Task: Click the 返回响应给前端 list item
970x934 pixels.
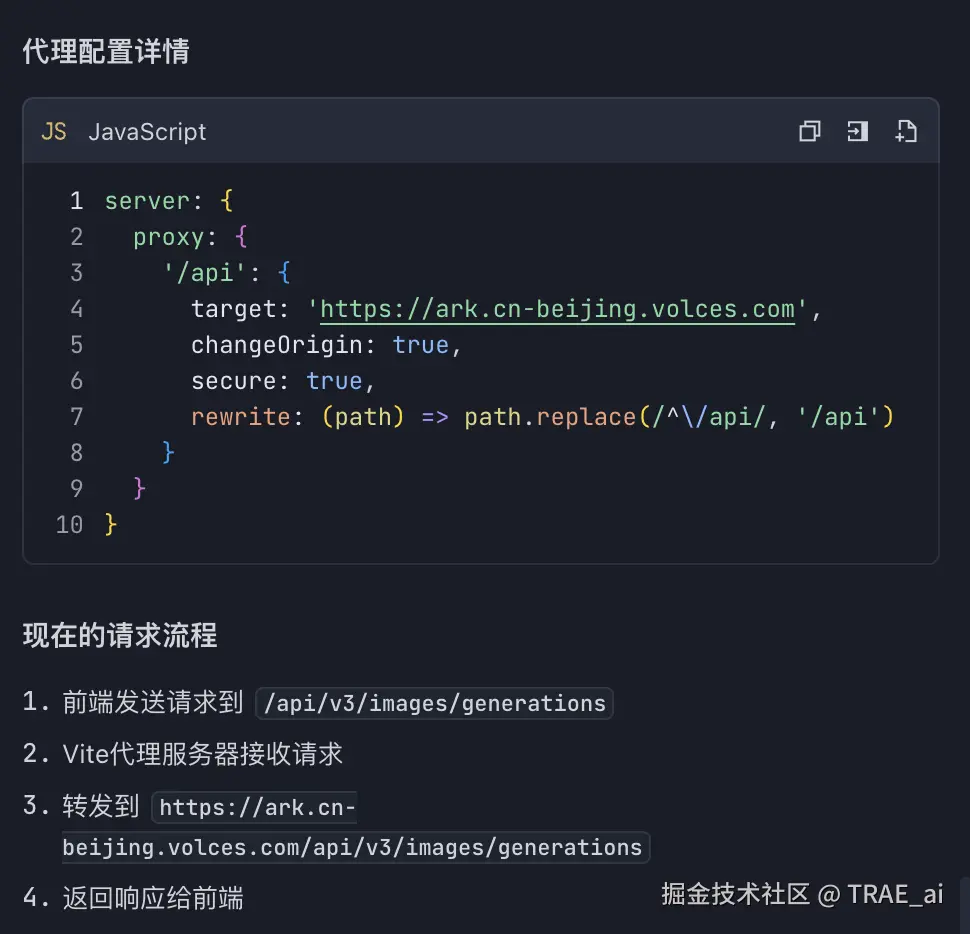Action: tap(153, 898)
